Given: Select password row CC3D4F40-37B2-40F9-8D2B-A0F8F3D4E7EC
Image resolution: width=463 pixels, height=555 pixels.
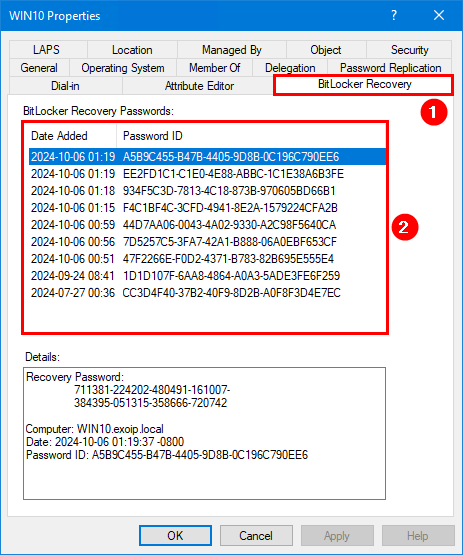Looking at the screenshot, I should click(207, 293).
